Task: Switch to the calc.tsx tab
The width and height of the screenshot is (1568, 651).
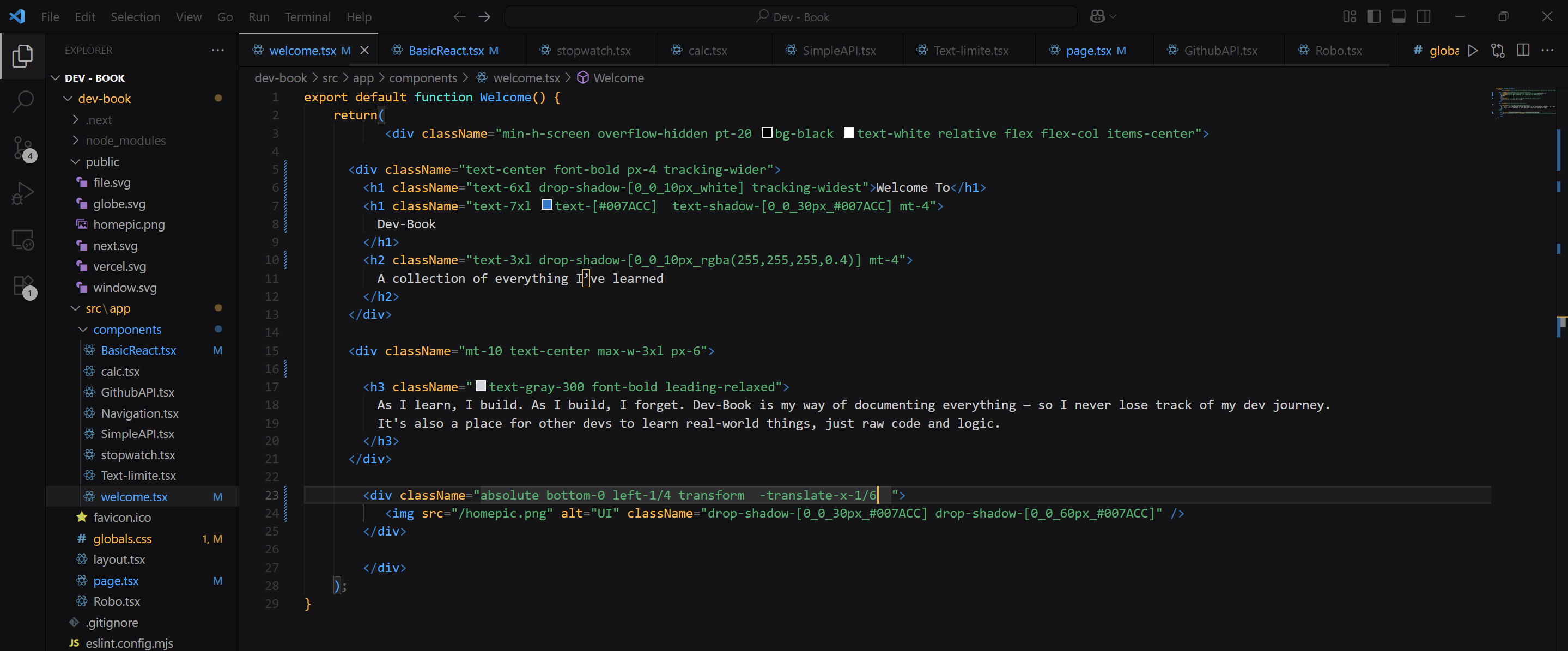Action: click(715, 51)
